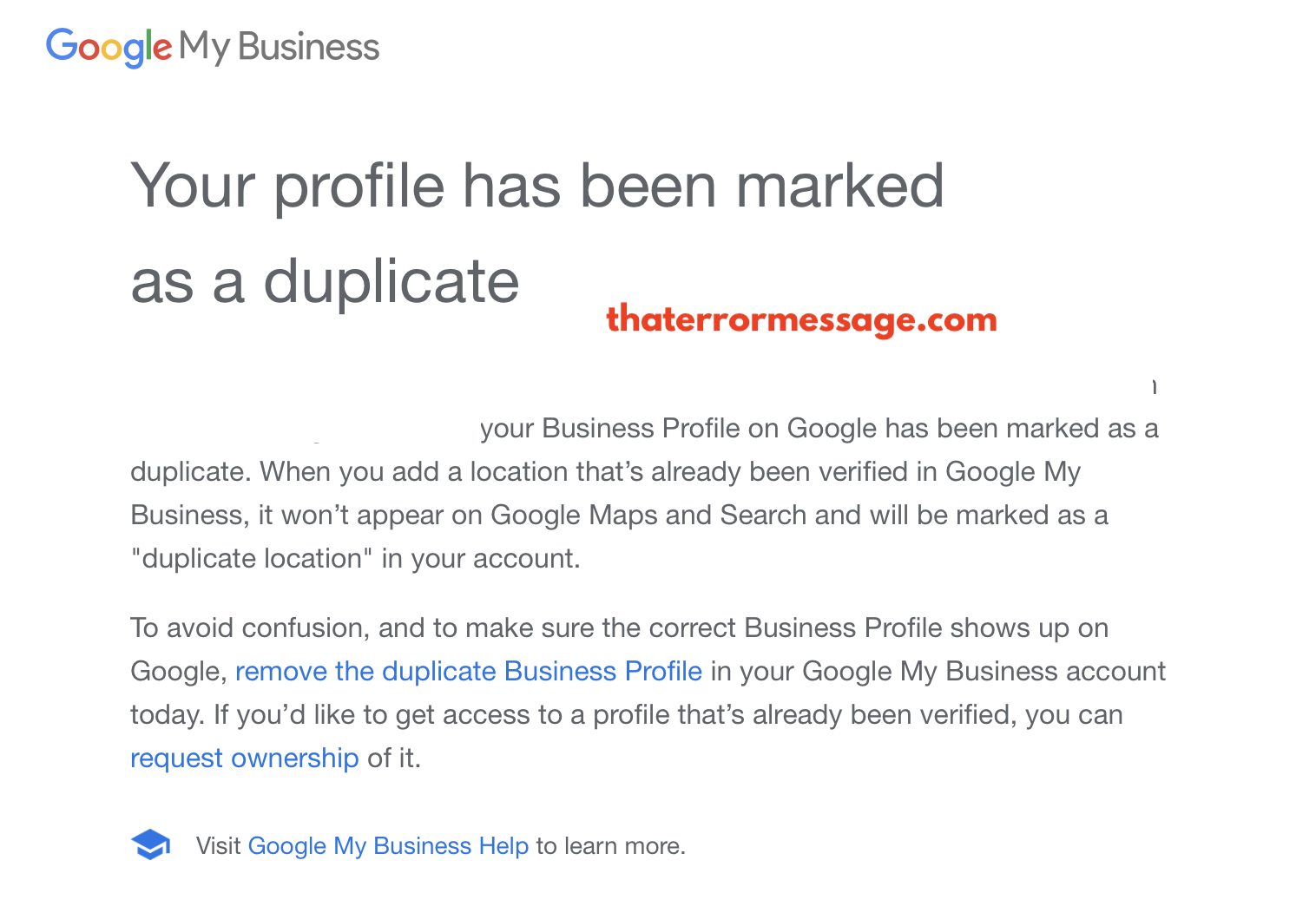
Task: Click the Google My Business logo
Action: pyautogui.click(x=213, y=47)
